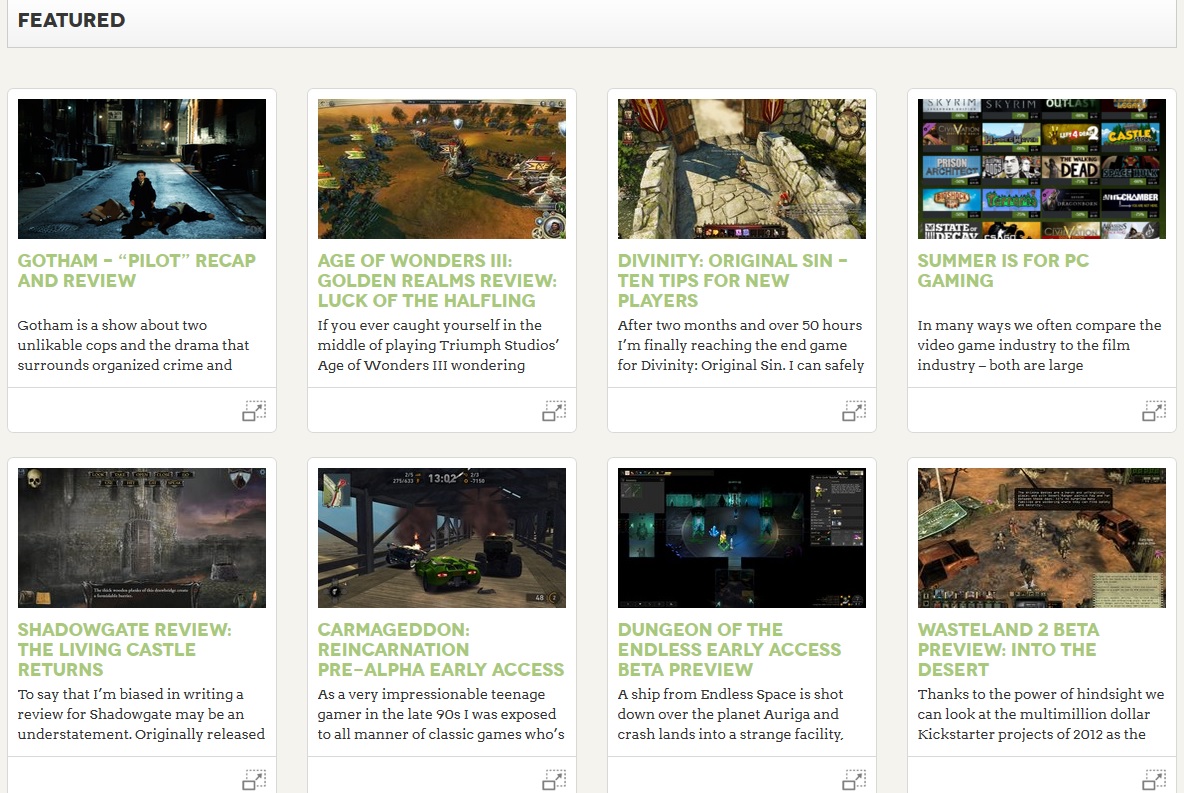Click the Shadowgate castle drawbridge thumbnail
The image size is (1184, 793).
pos(142,538)
